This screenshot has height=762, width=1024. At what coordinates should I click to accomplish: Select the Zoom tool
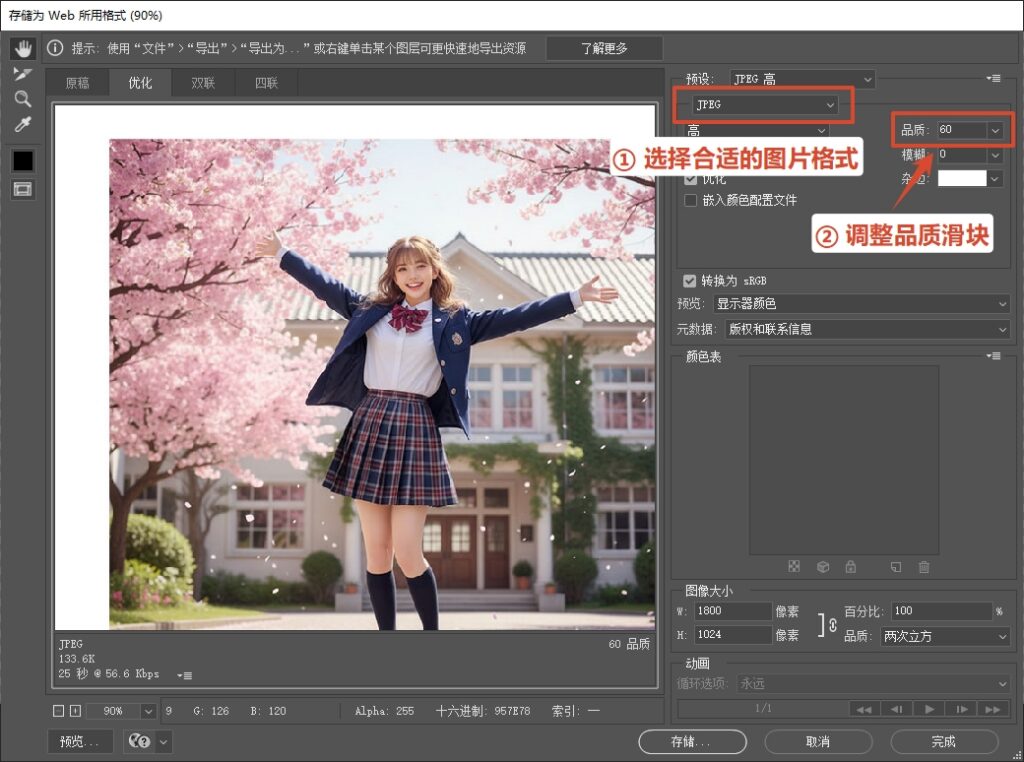(22, 99)
